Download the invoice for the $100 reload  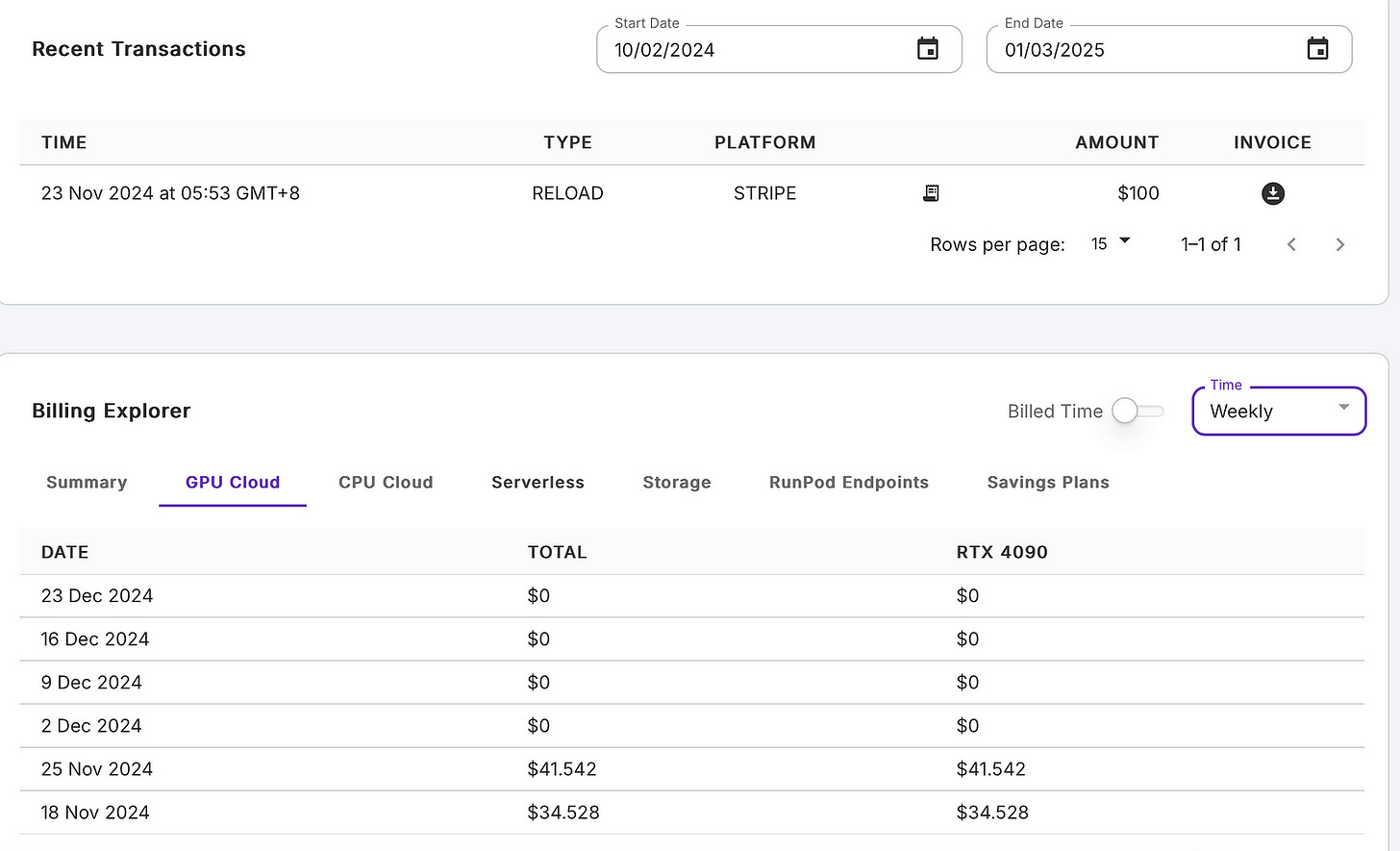pyautogui.click(x=1272, y=193)
